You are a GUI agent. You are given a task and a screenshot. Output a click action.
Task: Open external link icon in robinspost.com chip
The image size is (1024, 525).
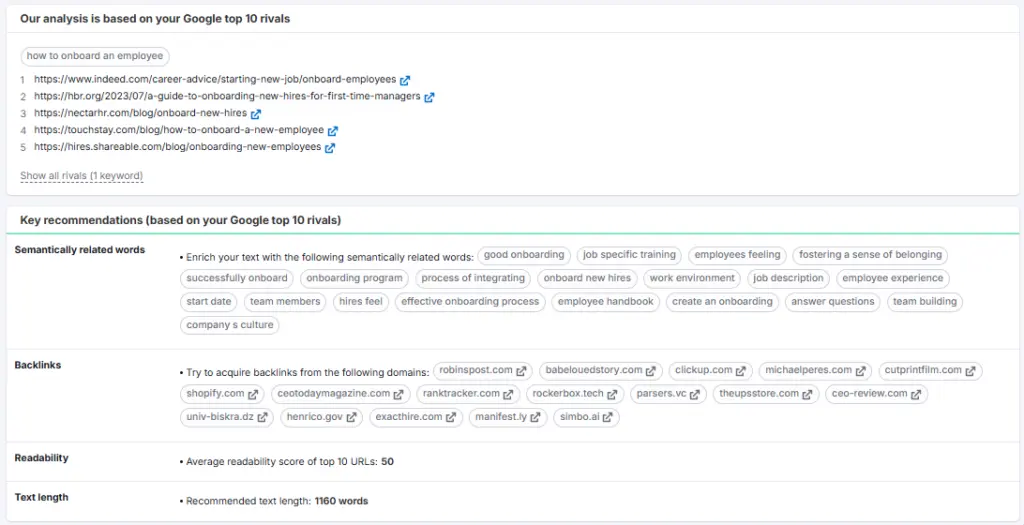click(522, 371)
